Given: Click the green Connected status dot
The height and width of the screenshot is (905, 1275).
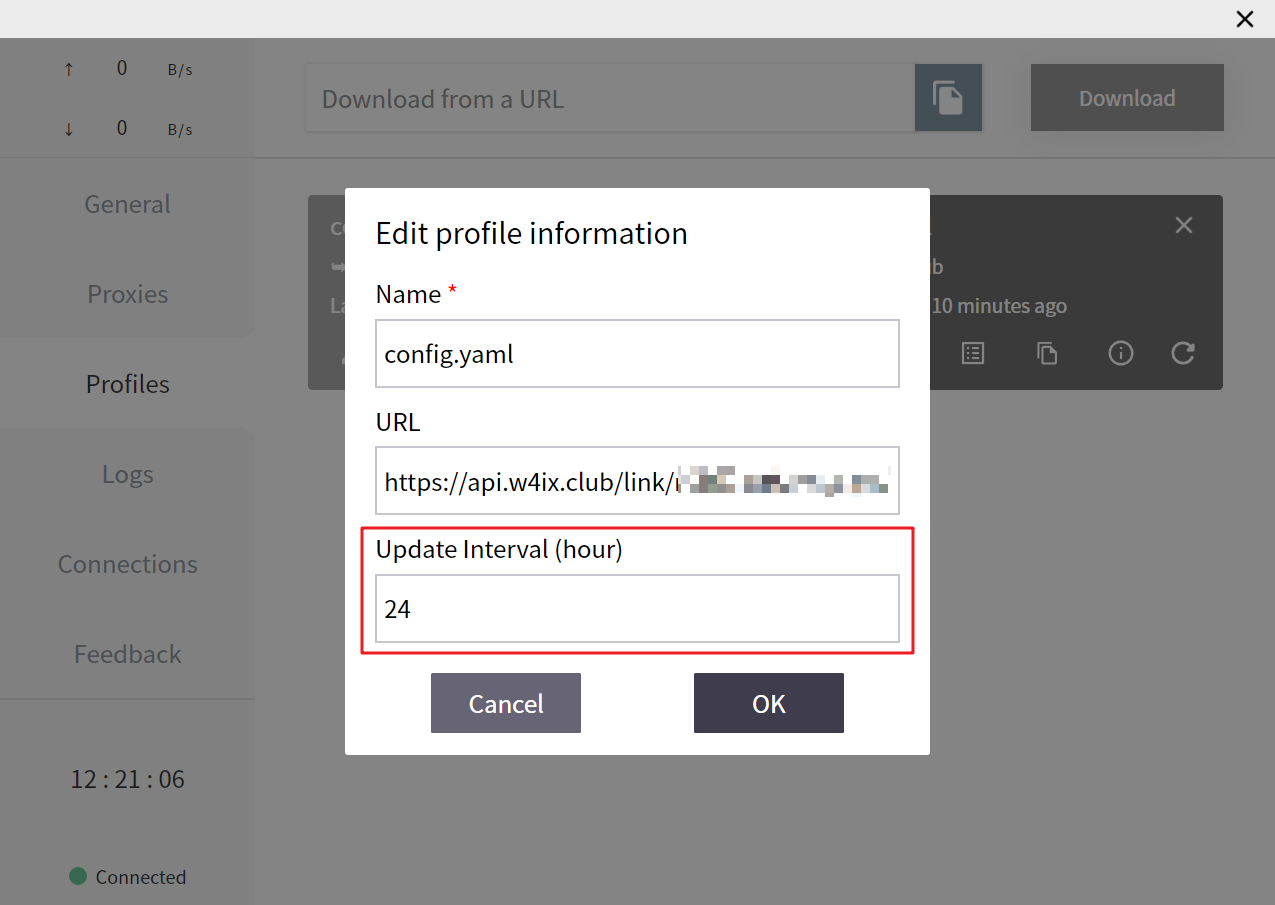Looking at the screenshot, I should click(x=78, y=876).
